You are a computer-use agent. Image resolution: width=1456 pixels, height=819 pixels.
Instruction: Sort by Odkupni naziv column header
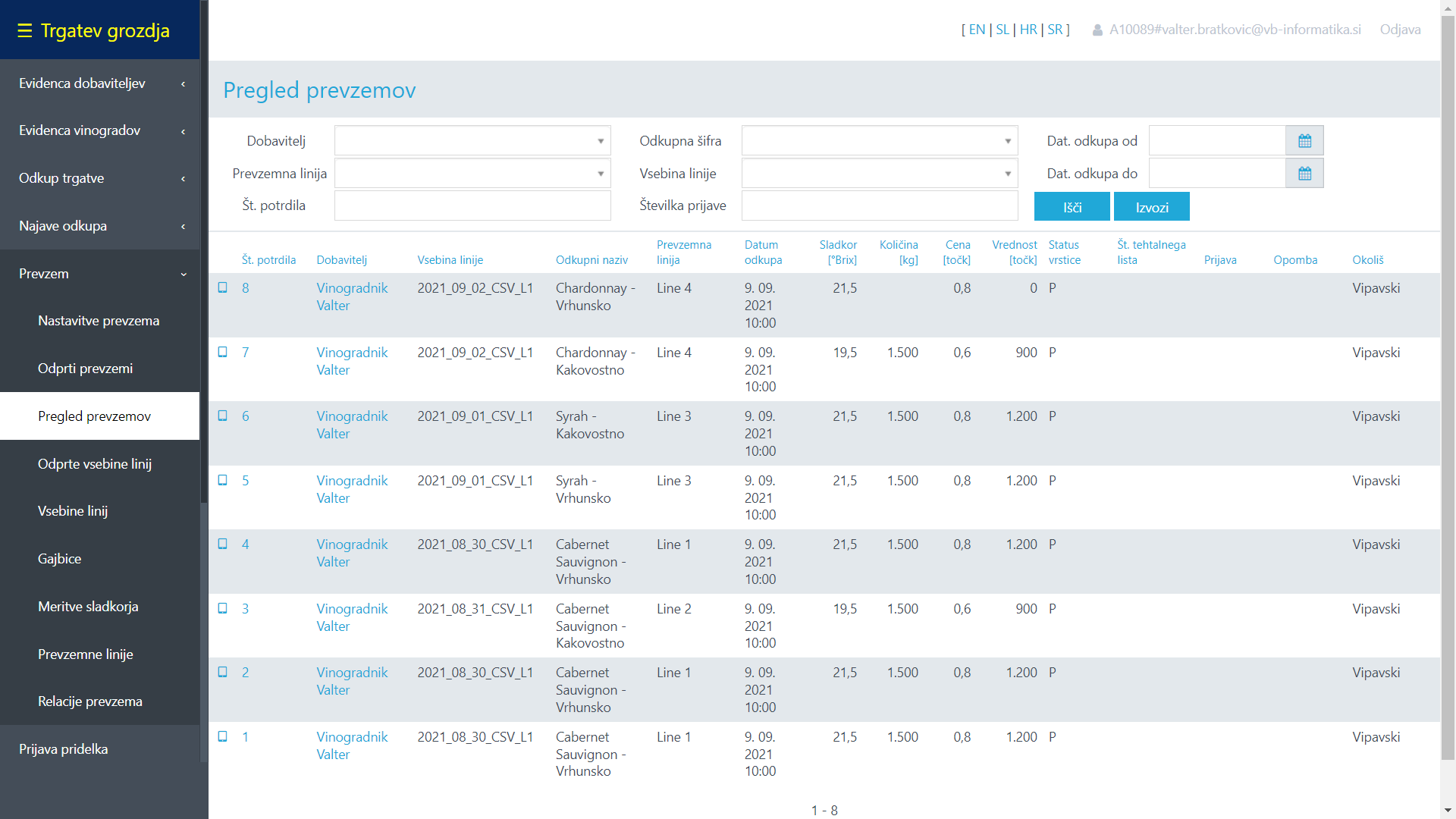coord(591,260)
